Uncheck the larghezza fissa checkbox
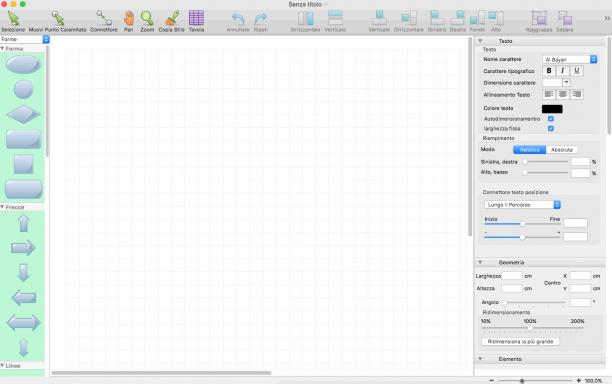 [551, 128]
